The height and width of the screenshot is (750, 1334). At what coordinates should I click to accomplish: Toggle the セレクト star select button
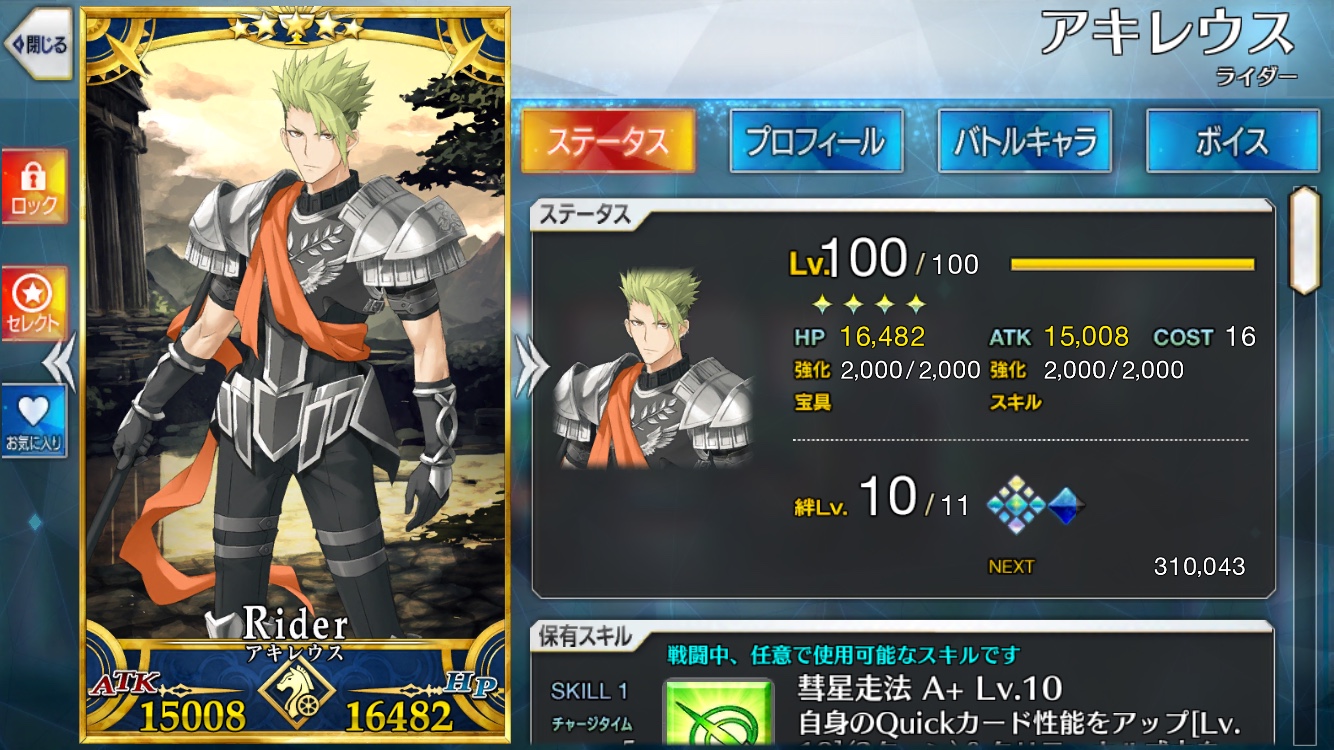(x=34, y=304)
